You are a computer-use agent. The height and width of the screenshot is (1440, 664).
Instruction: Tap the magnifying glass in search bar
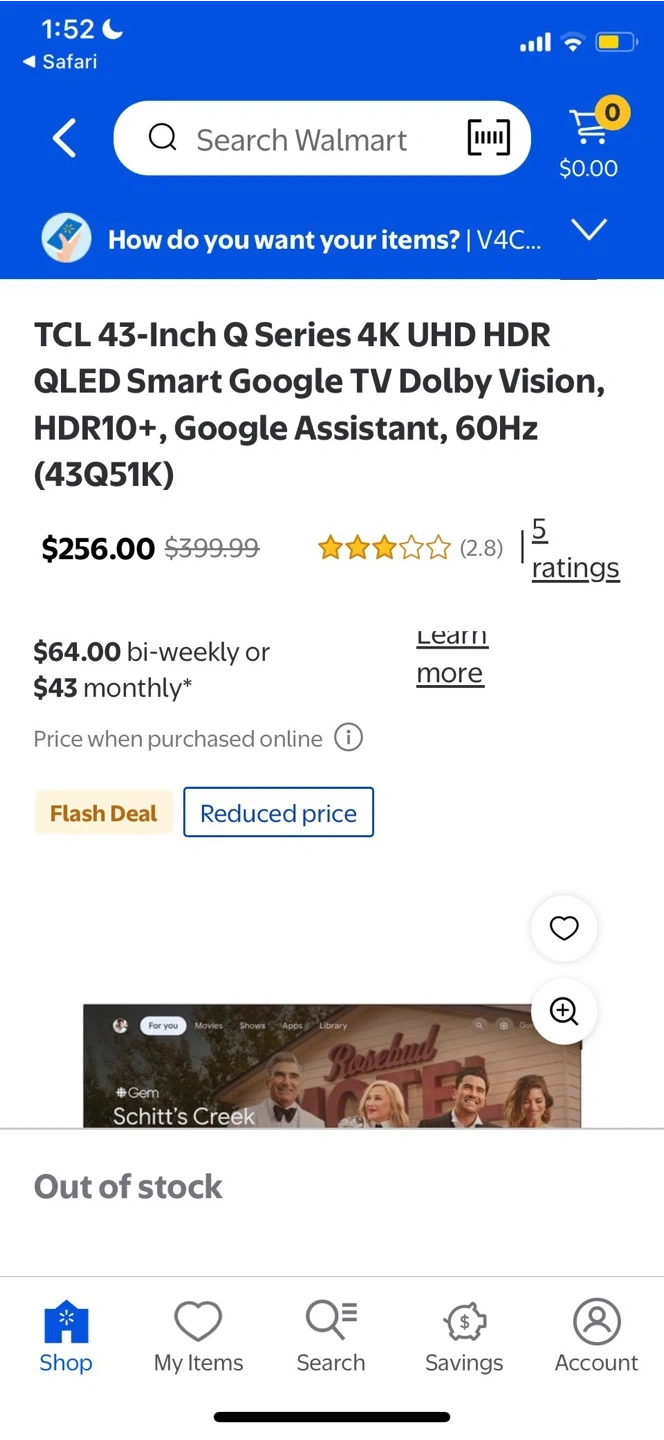point(162,138)
